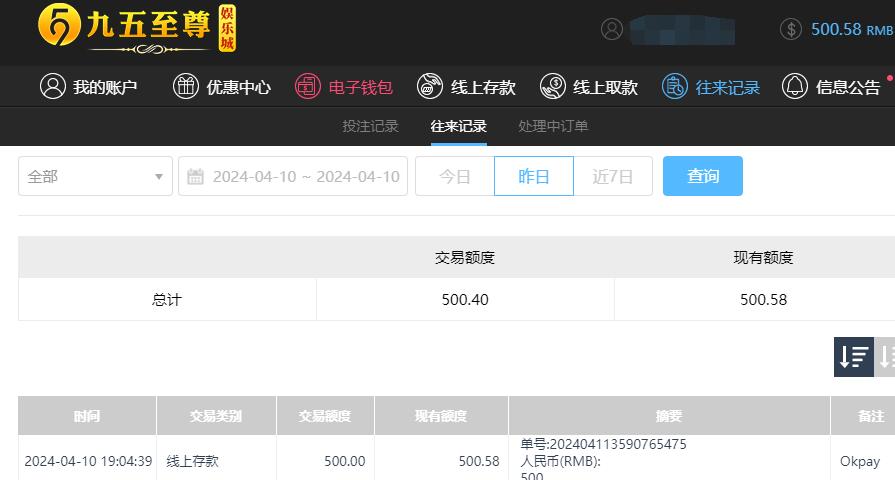Image resolution: width=895 pixels, height=480 pixels.
Task: Click the calendar icon in date field
Action: pos(195,176)
